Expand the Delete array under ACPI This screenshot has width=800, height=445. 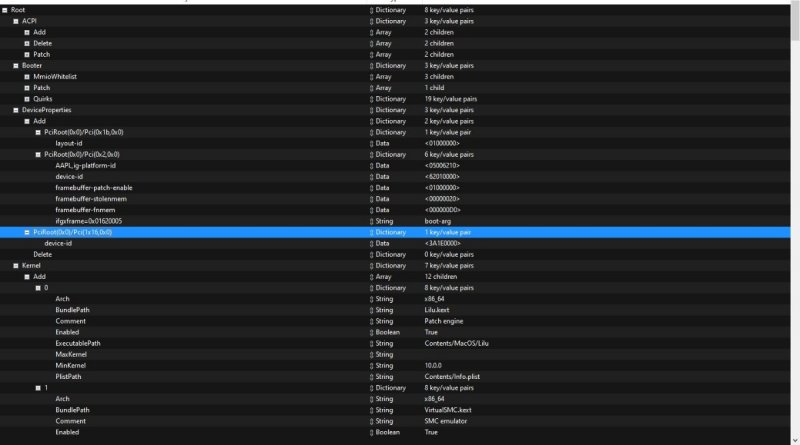pos(27,43)
